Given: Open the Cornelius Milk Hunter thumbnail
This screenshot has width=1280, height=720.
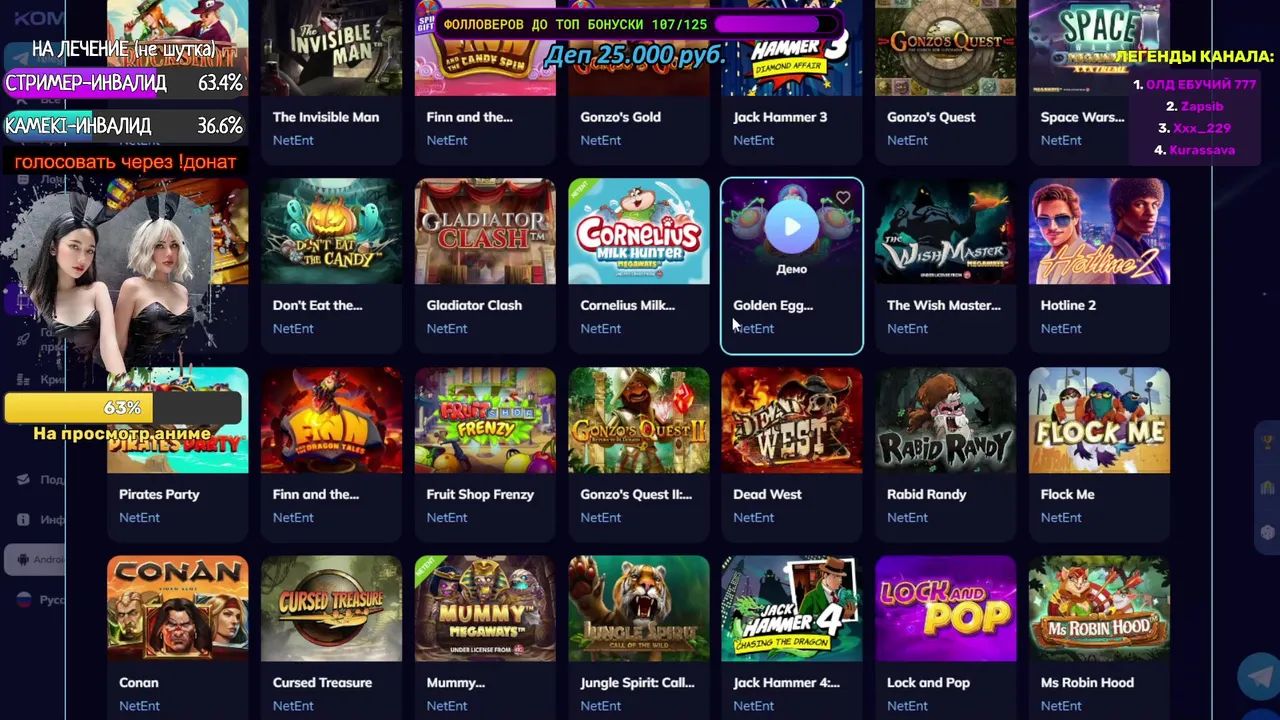Looking at the screenshot, I should pos(639,232).
